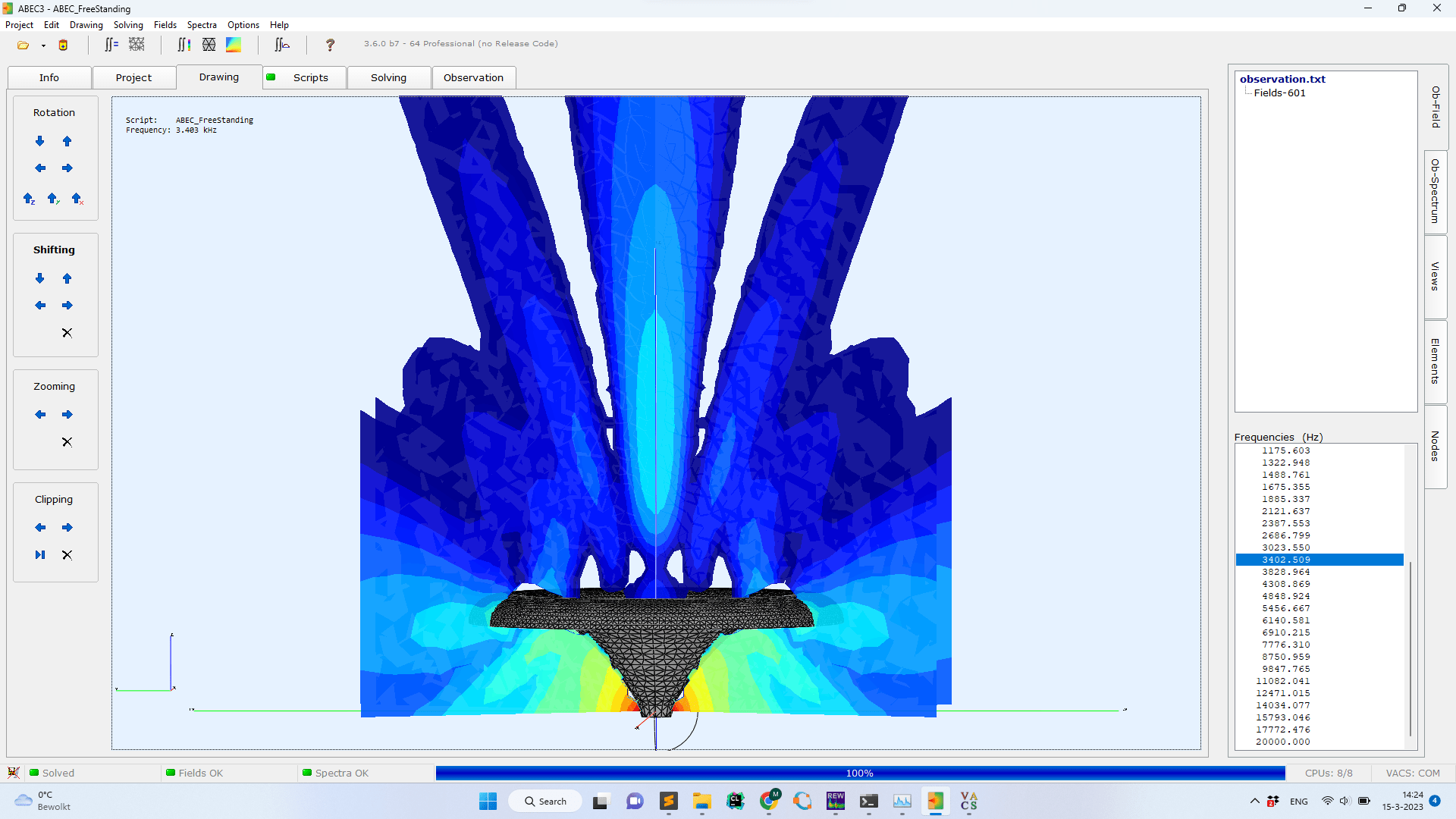Click the rainbow color field icon
The width and height of the screenshot is (1456, 819).
coord(234,45)
